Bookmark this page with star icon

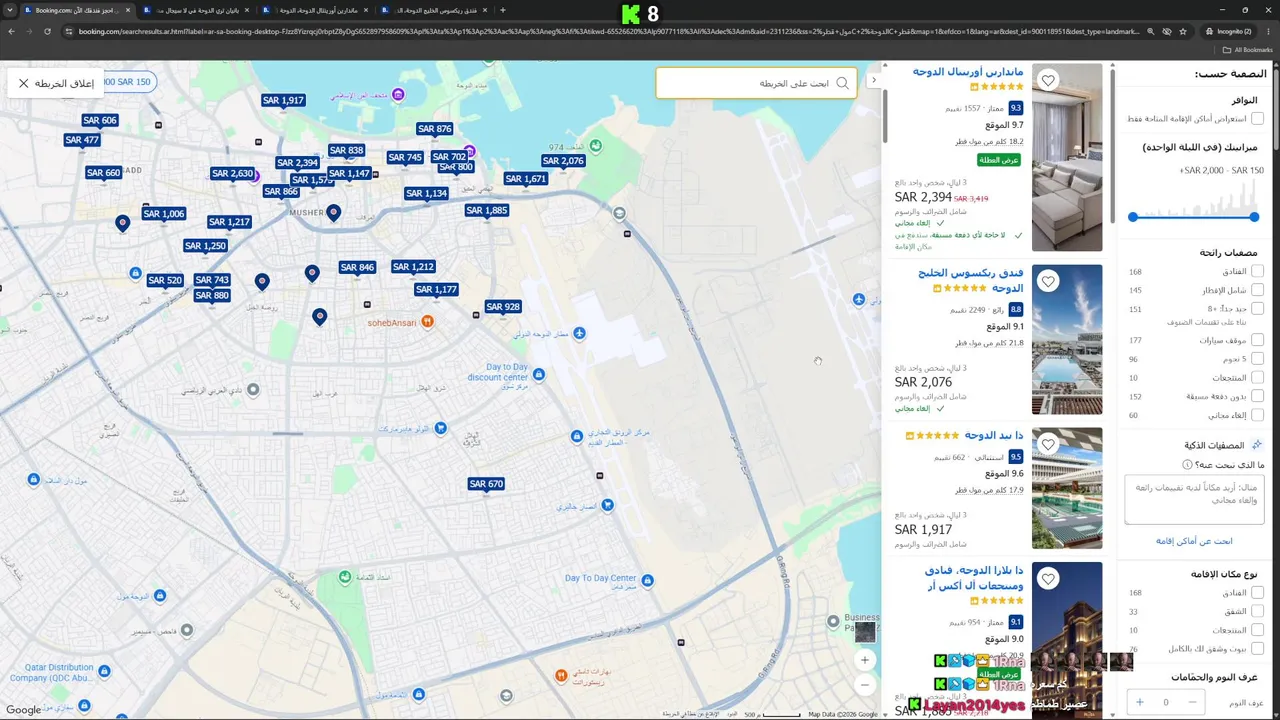point(1183,31)
